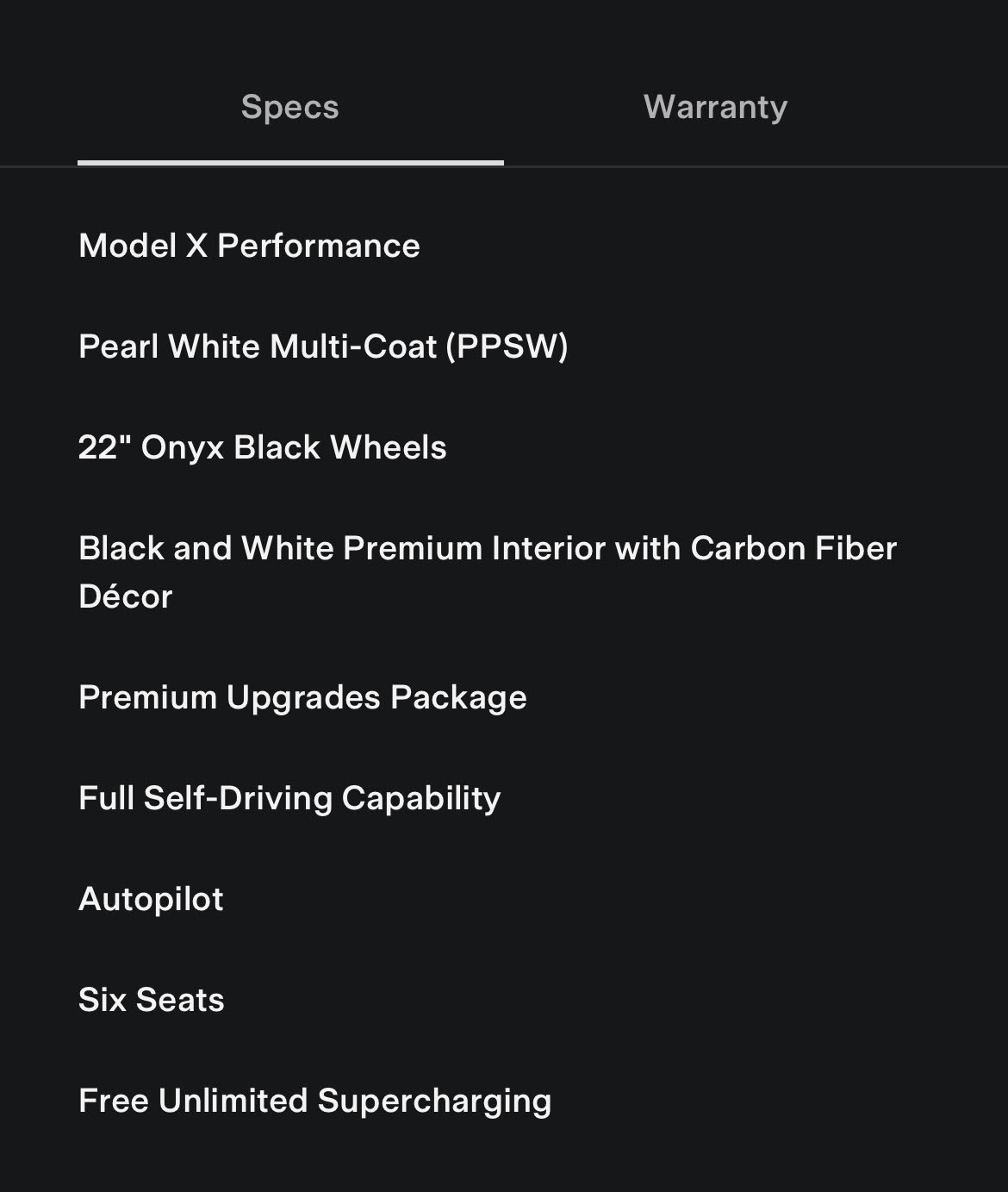1008x1192 pixels.
Task: Tap the word Package in Premium Upgrades
Action: tap(458, 697)
